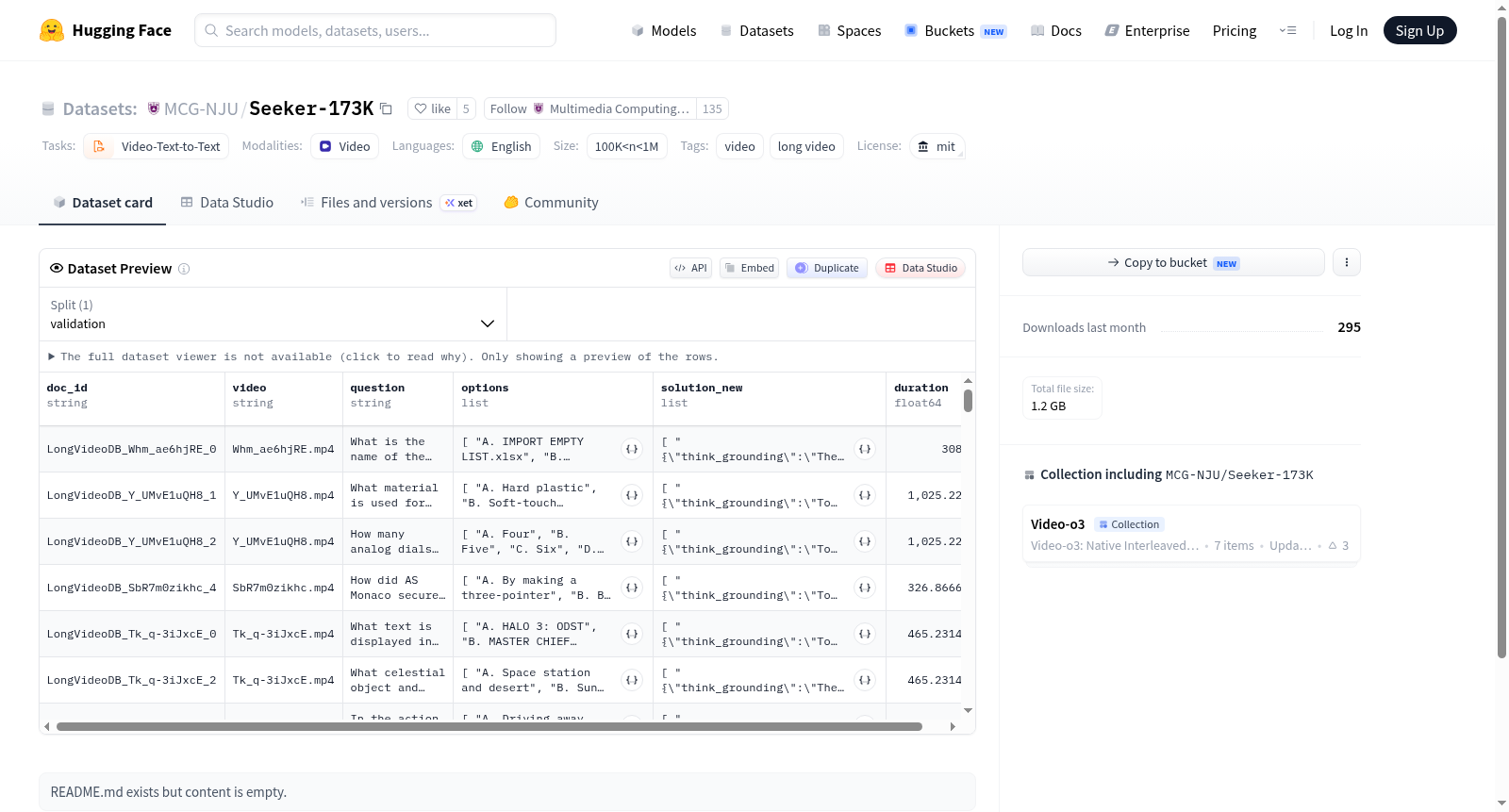Expand options JSON for LongVideoDB_Y_UMvE1uQH8_2 row
Screen dimensions: 1509x812
pos(632,541)
